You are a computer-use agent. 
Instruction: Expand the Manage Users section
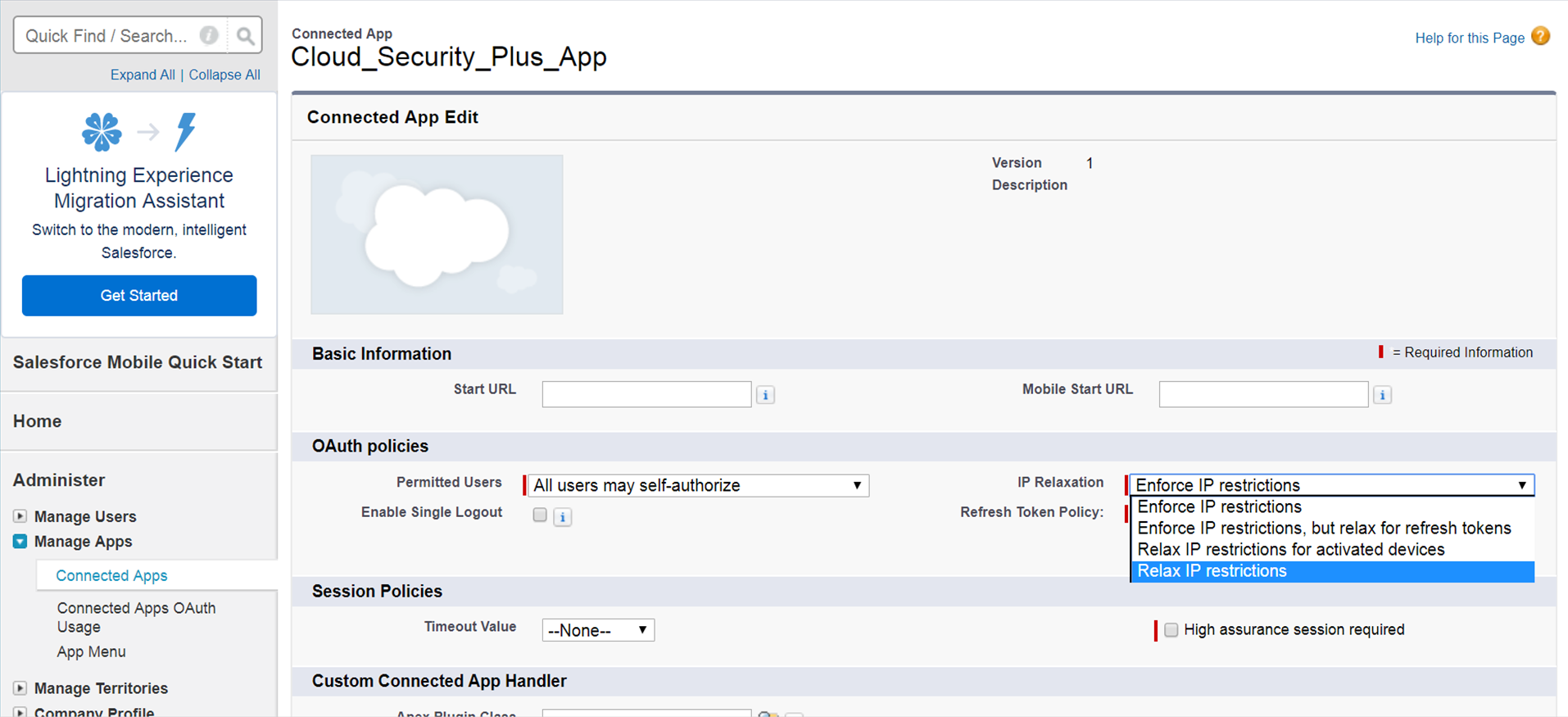(x=20, y=516)
